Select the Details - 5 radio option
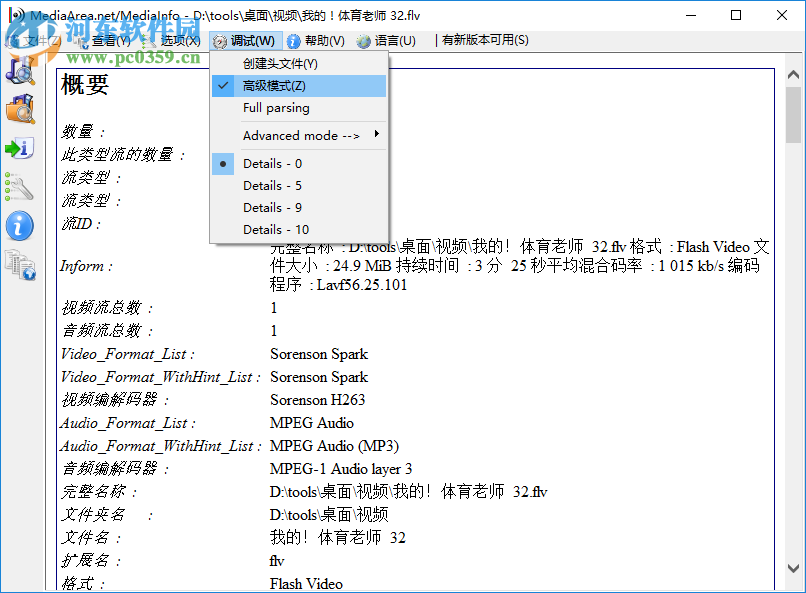Image resolution: width=806 pixels, height=593 pixels. (x=272, y=185)
